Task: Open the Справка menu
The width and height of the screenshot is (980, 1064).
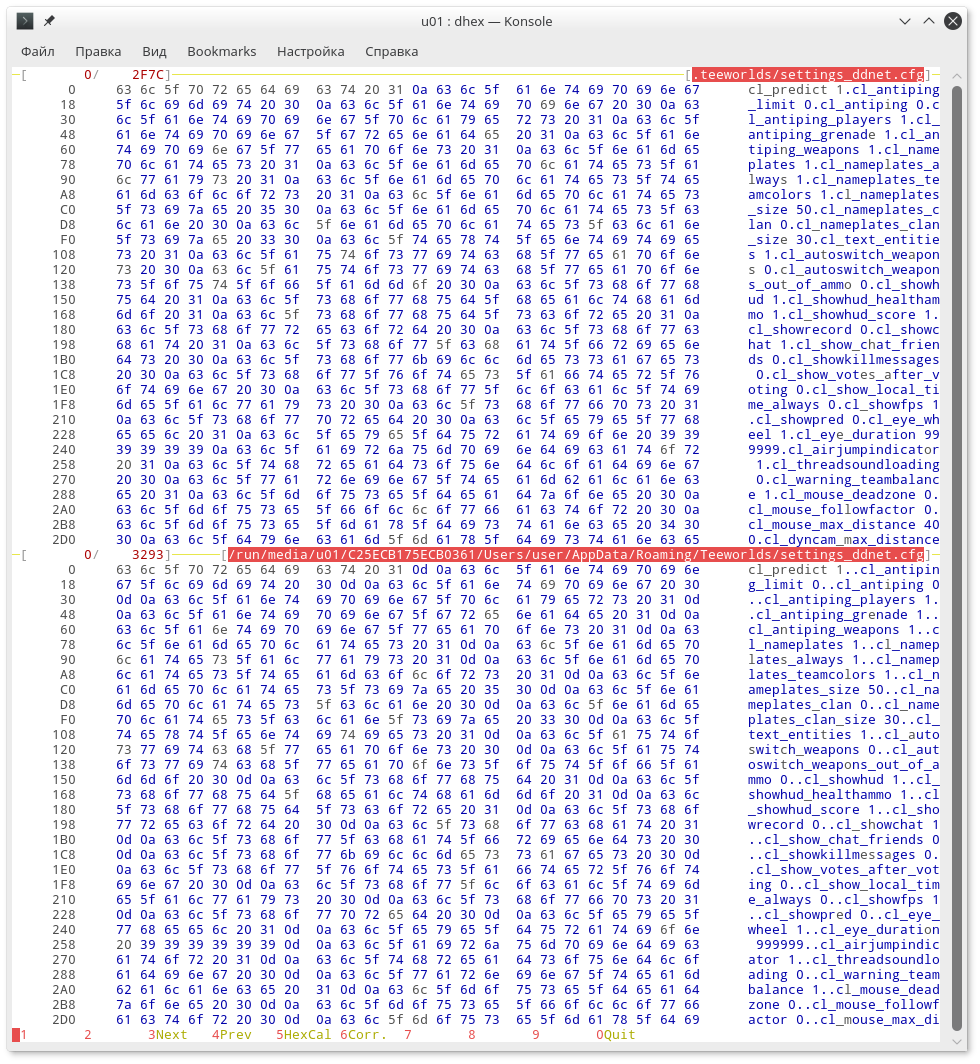Action: coord(392,52)
